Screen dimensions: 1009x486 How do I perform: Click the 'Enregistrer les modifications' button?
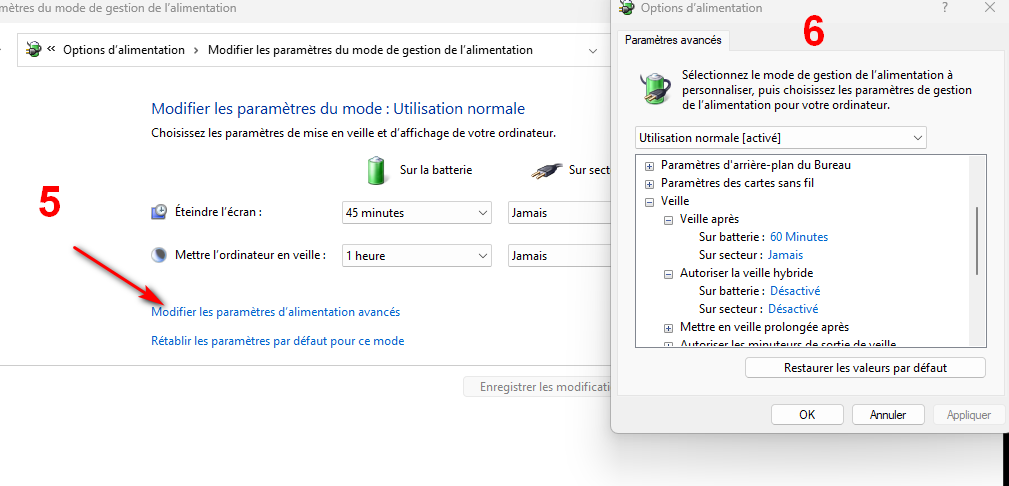click(537, 387)
